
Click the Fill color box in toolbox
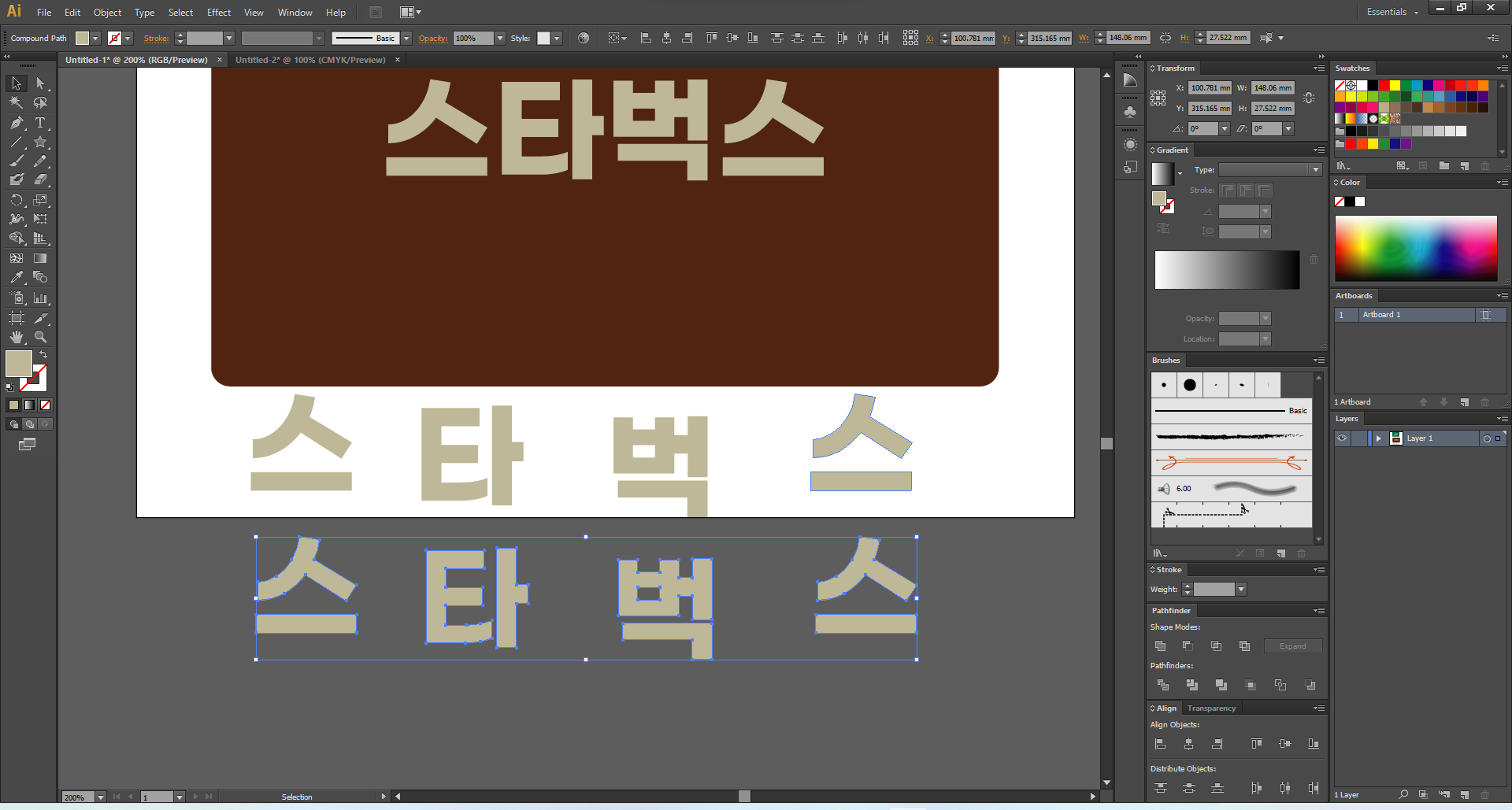pyautogui.click(x=19, y=364)
